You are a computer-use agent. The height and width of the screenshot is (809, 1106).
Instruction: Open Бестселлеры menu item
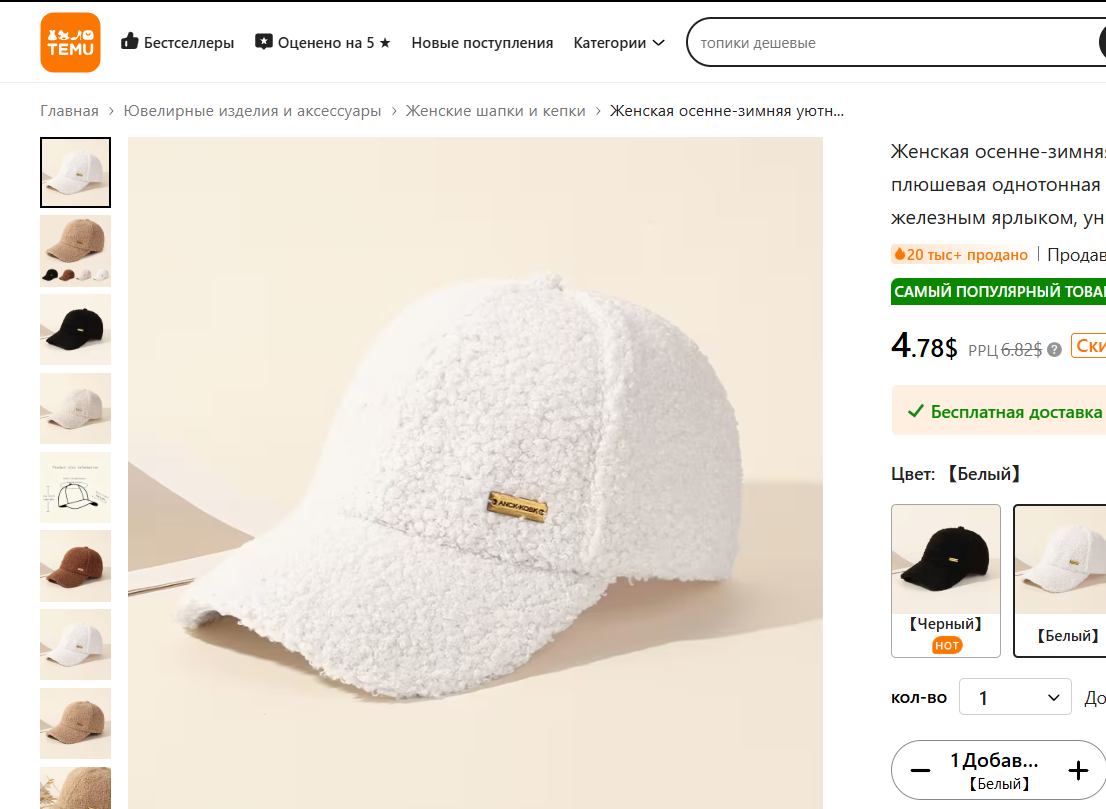tap(189, 43)
